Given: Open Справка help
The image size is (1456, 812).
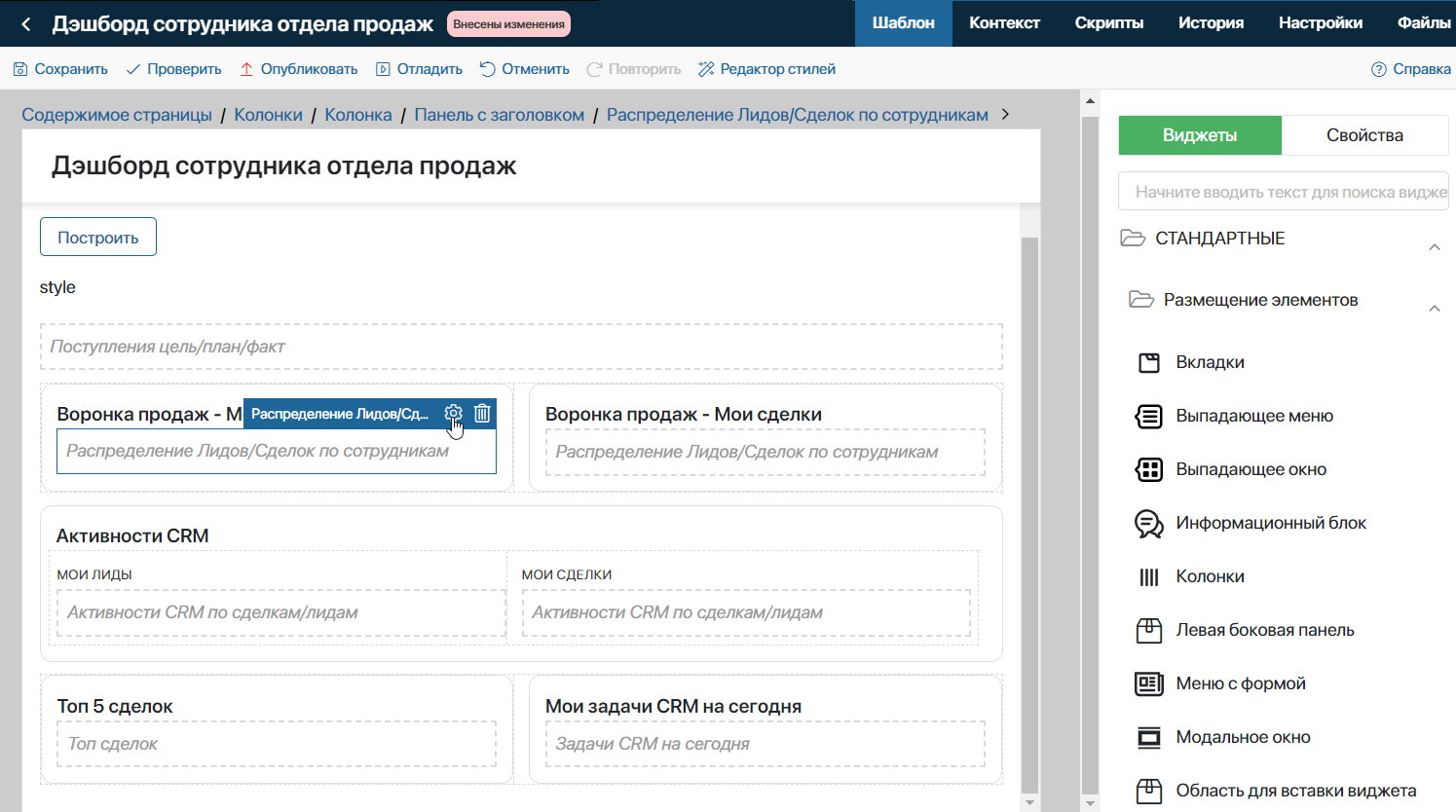Looking at the screenshot, I should tap(1411, 69).
